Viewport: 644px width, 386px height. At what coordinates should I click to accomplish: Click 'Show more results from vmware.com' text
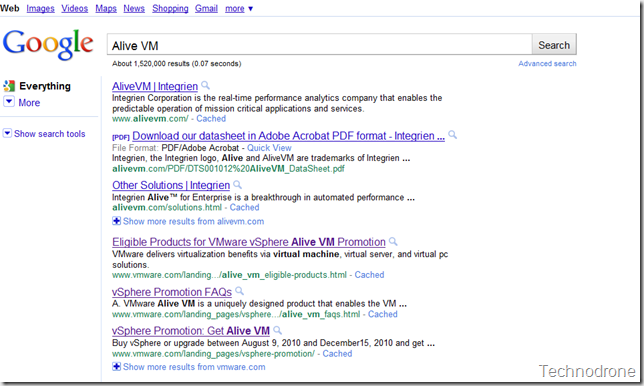[x=194, y=367]
